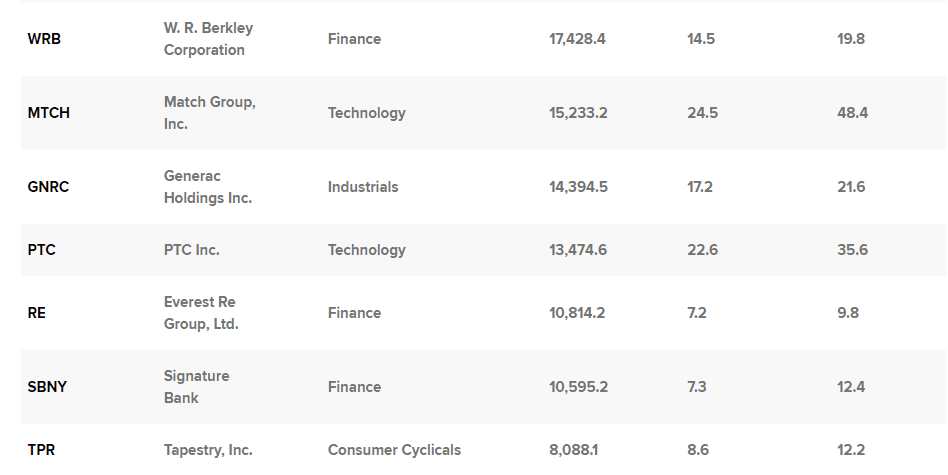
Task: Select Technology sector in the MTCH row
Action: (x=367, y=113)
